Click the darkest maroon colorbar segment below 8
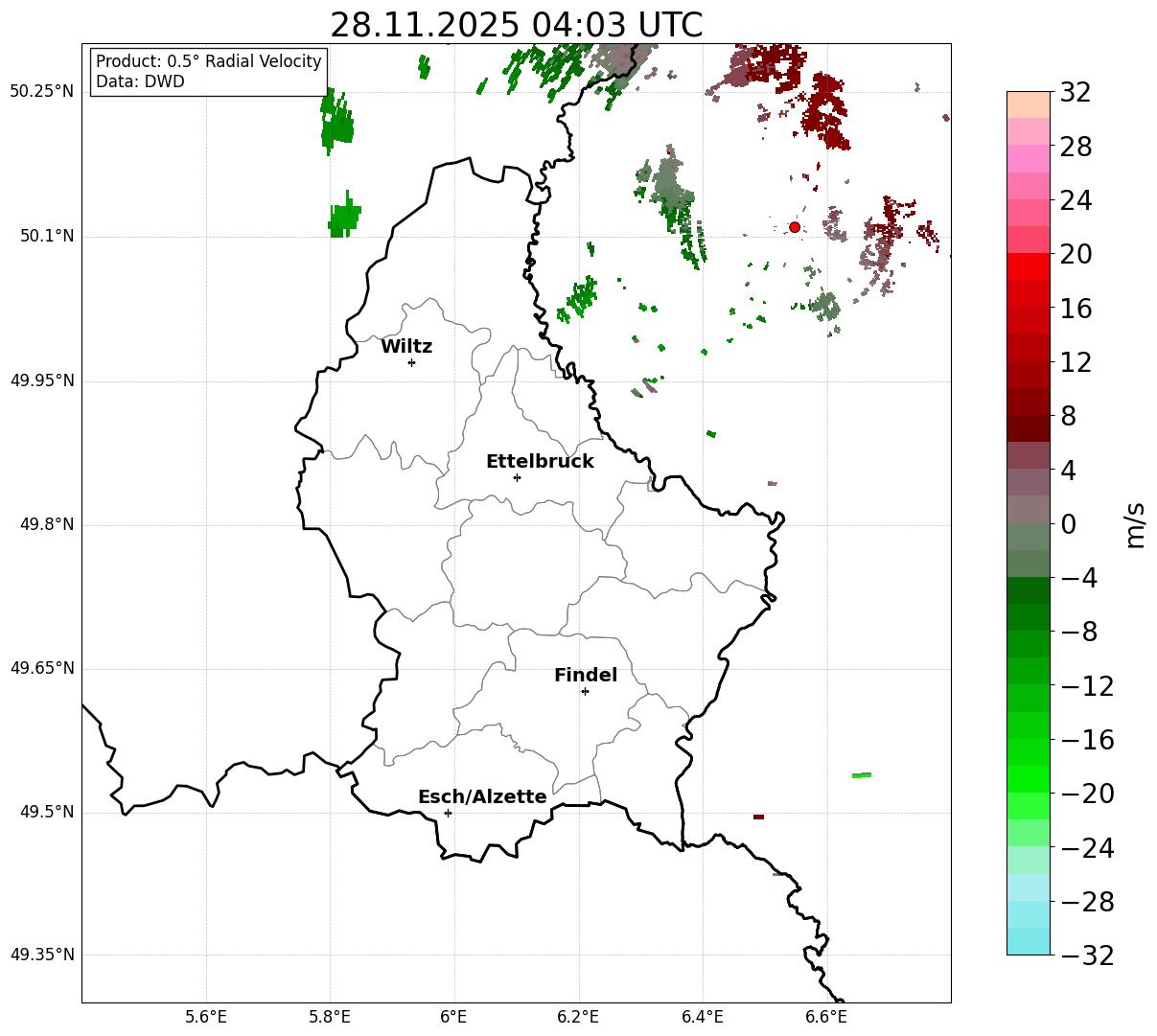This screenshot has height=1036, width=1157. 1029,428
